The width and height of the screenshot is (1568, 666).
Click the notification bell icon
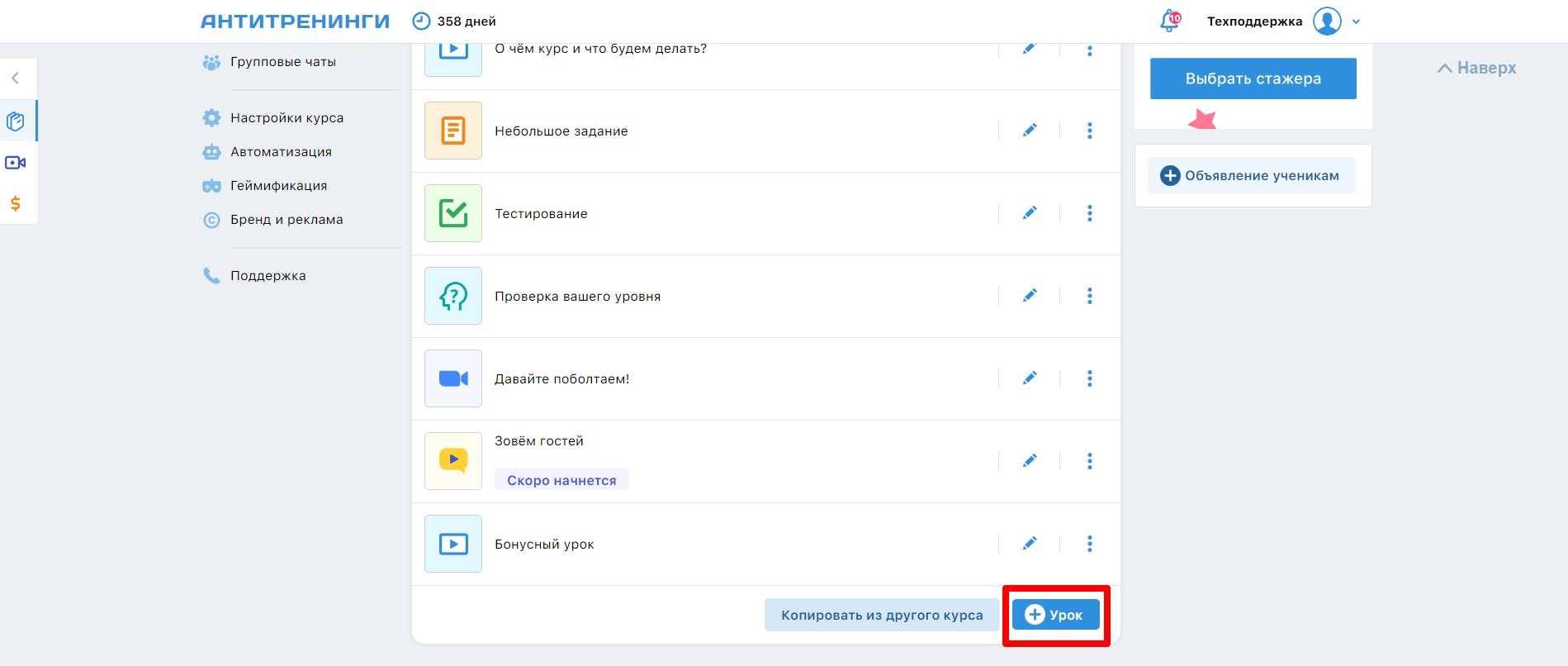point(1170,21)
